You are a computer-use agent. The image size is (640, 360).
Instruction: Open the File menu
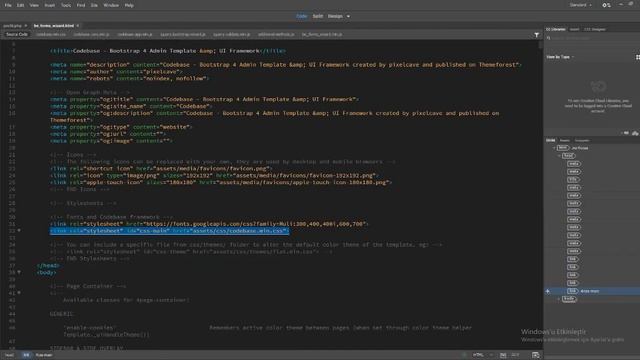[8, 5]
